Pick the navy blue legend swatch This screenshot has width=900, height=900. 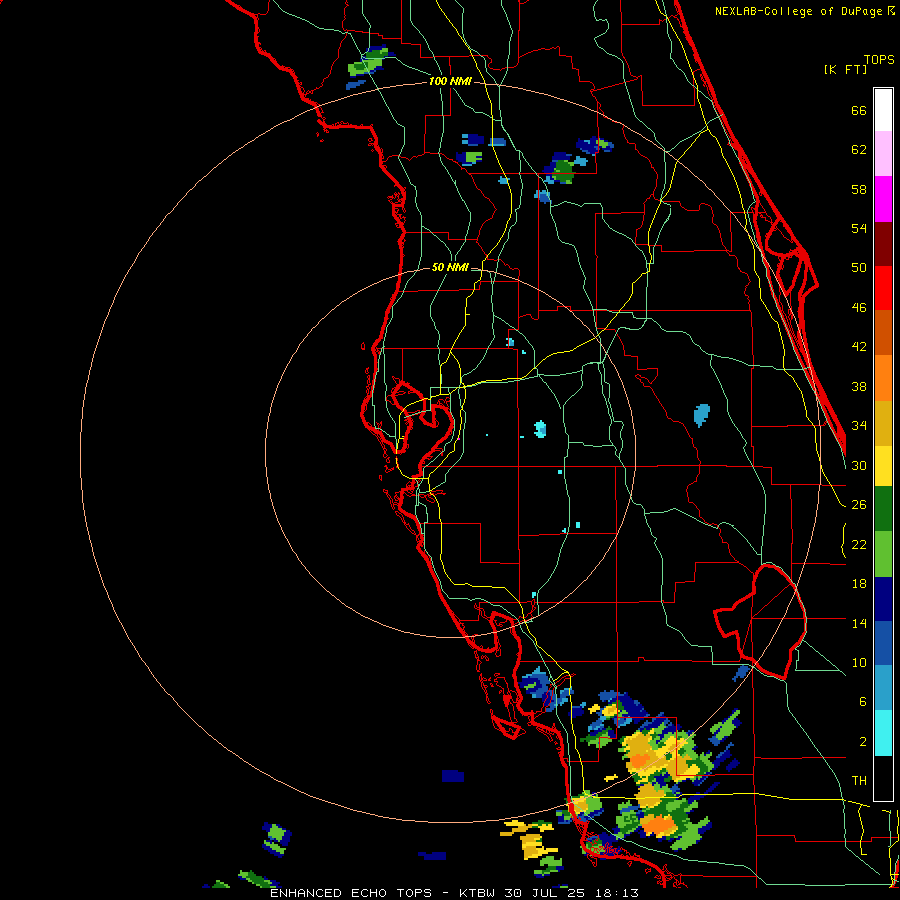click(x=883, y=599)
